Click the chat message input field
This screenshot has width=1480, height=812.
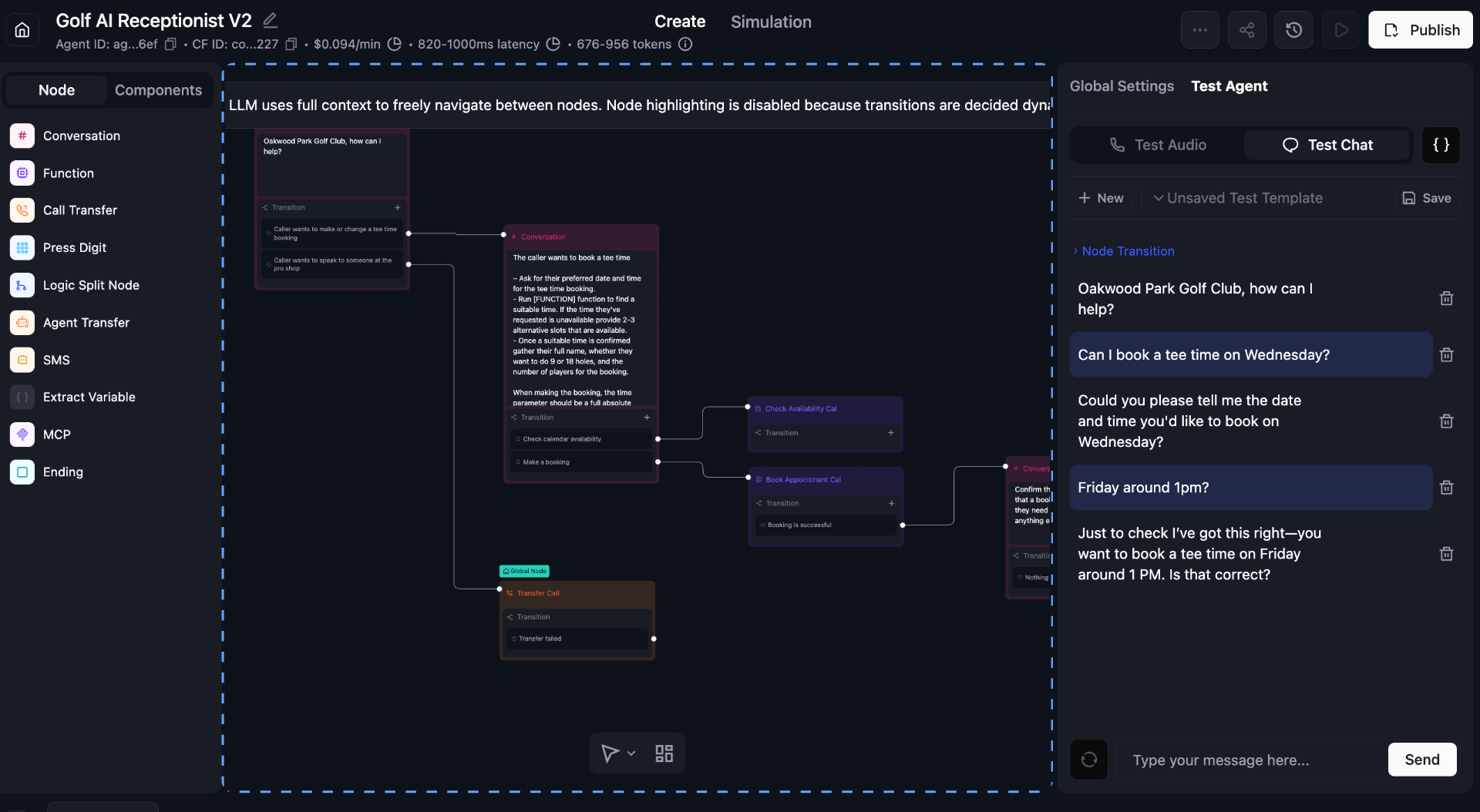pyautogui.click(x=1253, y=760)
